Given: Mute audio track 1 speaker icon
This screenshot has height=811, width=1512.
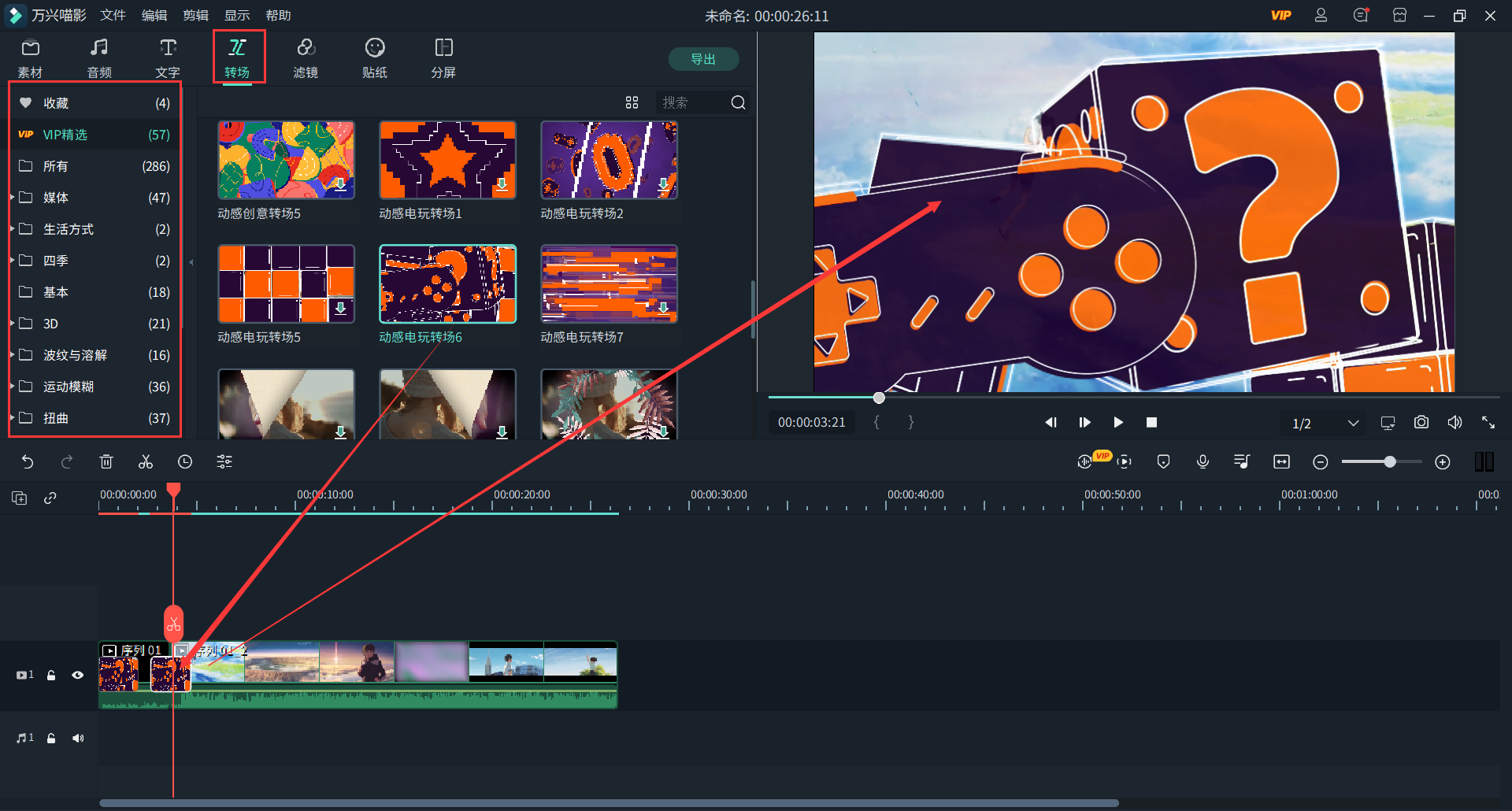Looking at the screenshot, I should (x=78, y=738).
